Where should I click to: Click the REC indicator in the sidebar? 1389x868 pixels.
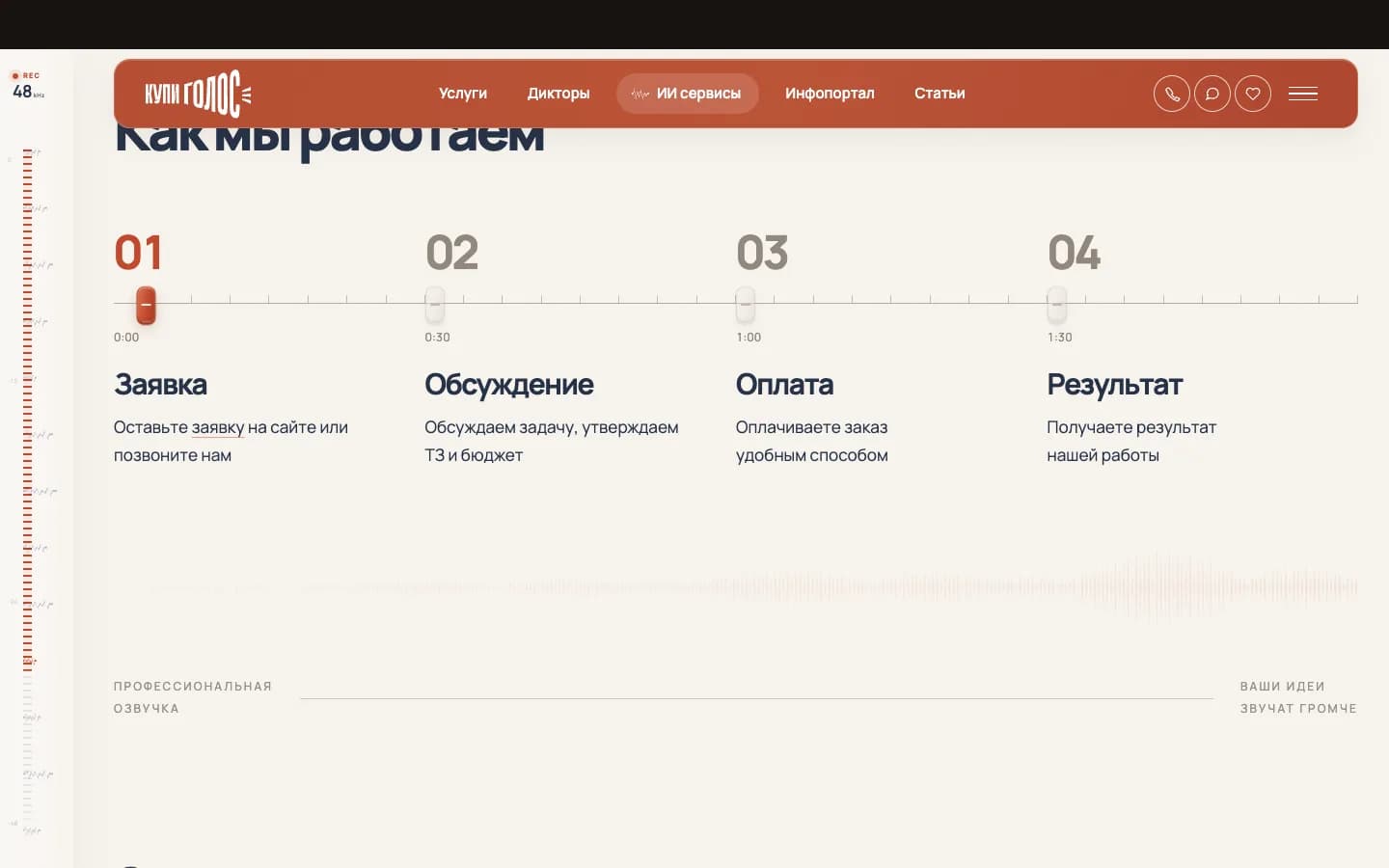click(x=25, y=75)
